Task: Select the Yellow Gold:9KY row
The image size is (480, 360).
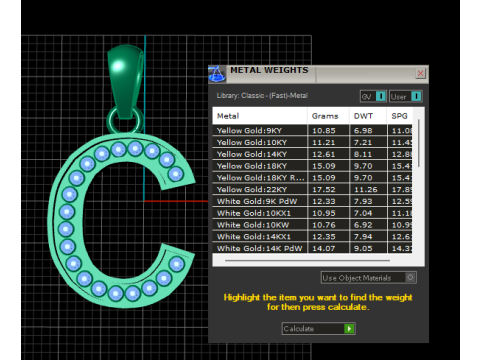Action: pos(312,130)
